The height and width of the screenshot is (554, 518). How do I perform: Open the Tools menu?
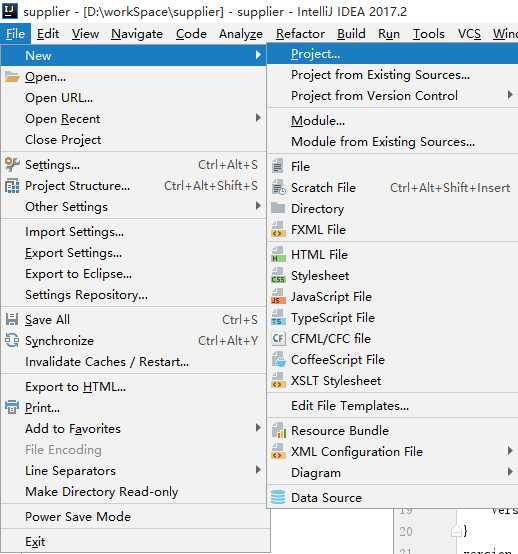429,34
